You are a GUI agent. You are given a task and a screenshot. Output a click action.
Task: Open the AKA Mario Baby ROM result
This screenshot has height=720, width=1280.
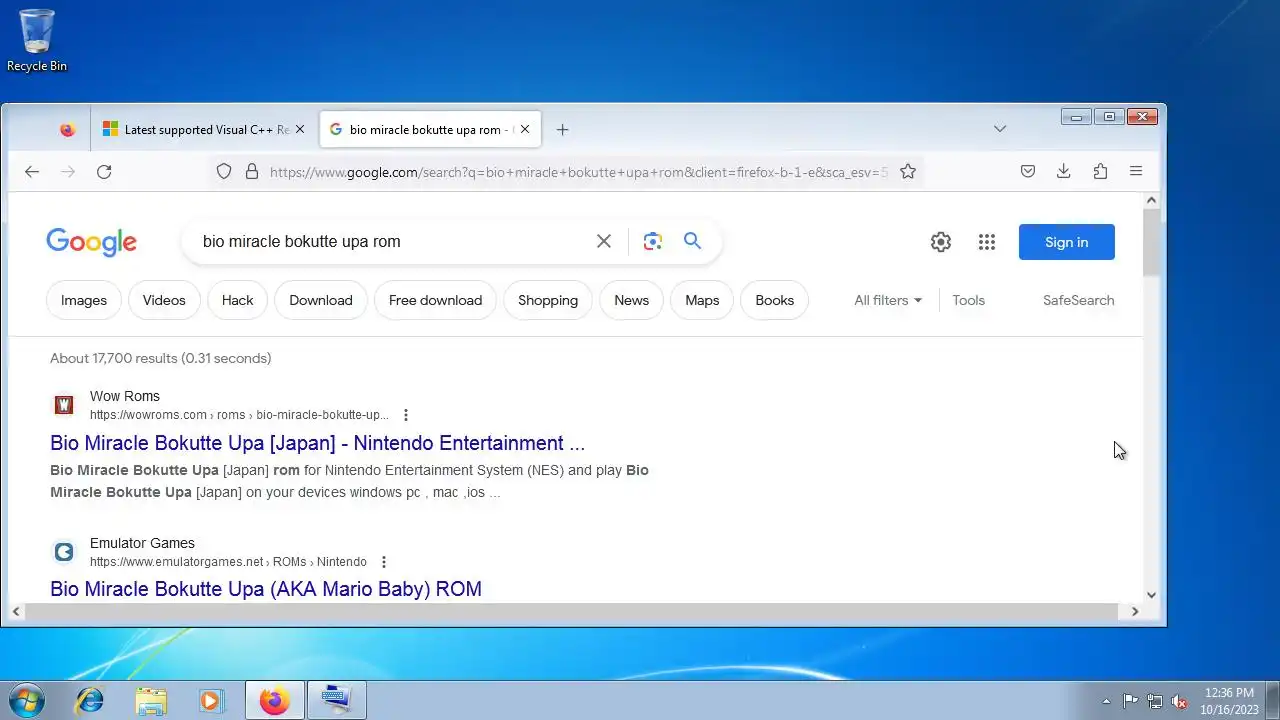[266, 589]
